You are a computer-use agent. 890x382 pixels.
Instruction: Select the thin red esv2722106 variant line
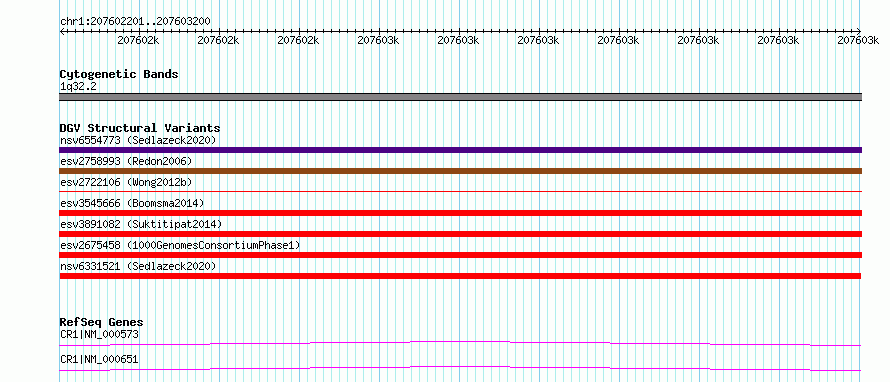(460, 192)
